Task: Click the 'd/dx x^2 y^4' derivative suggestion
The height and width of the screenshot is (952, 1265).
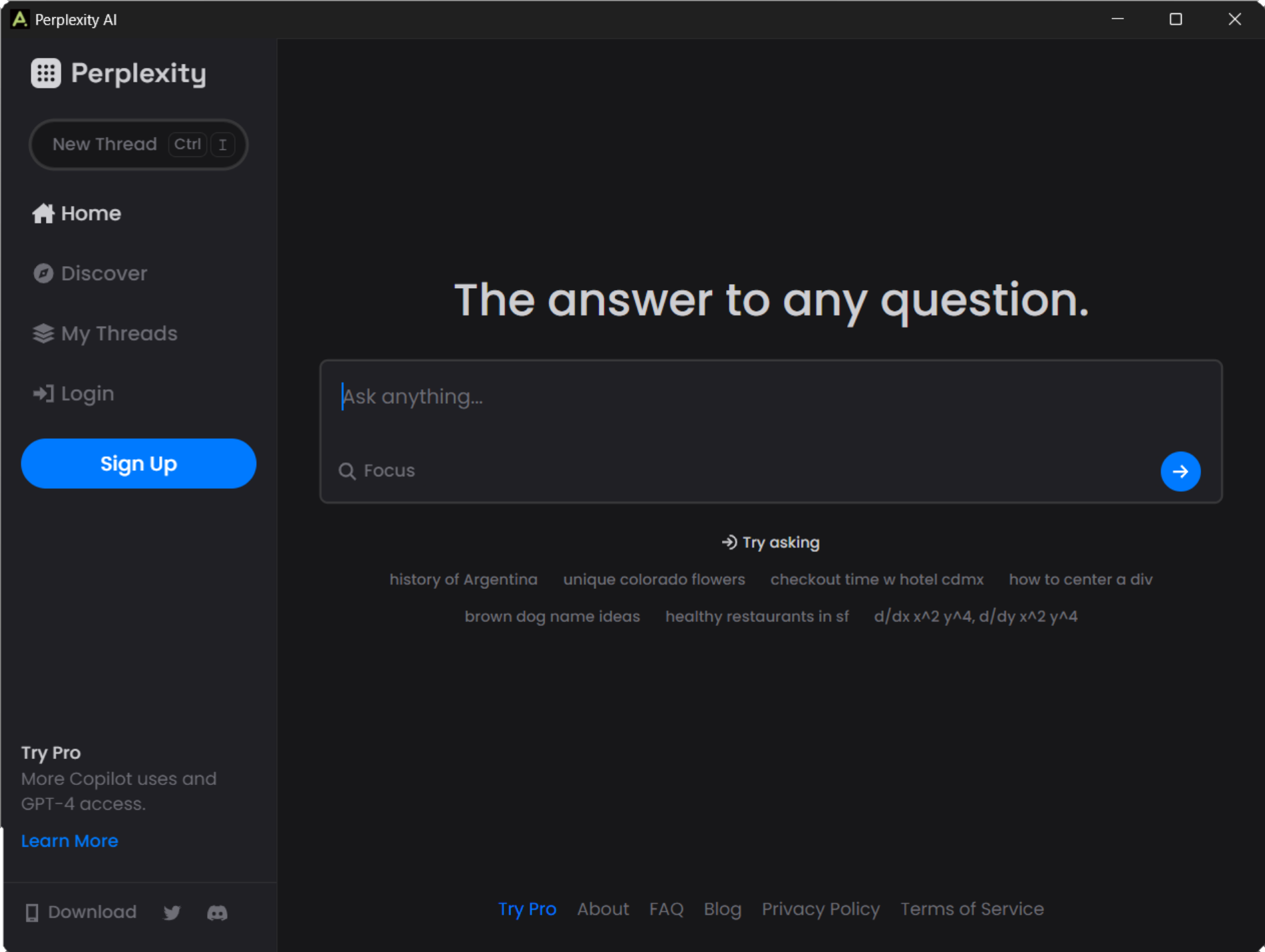Action: tap(975, 617)
